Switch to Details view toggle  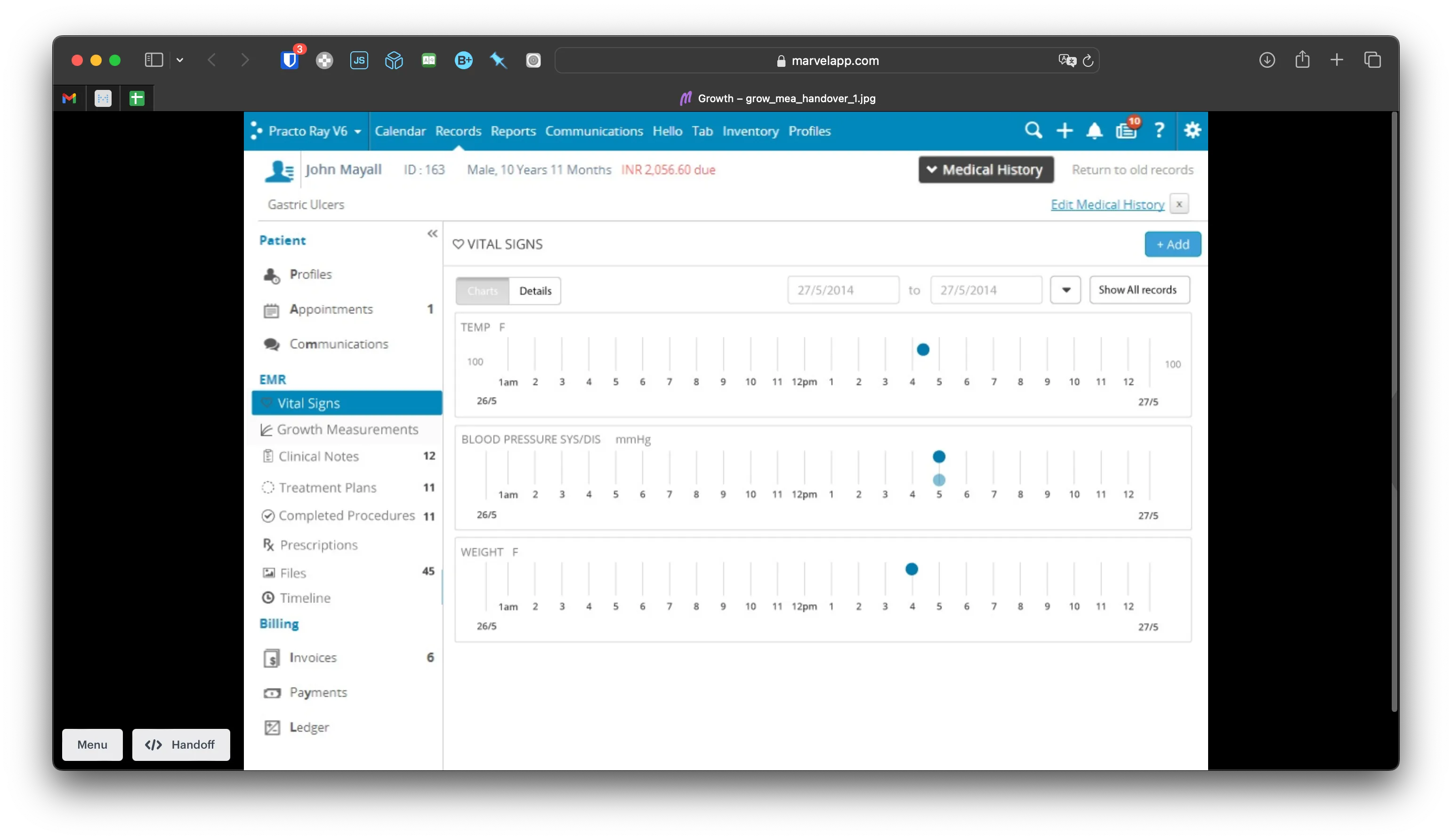[535, 291]
